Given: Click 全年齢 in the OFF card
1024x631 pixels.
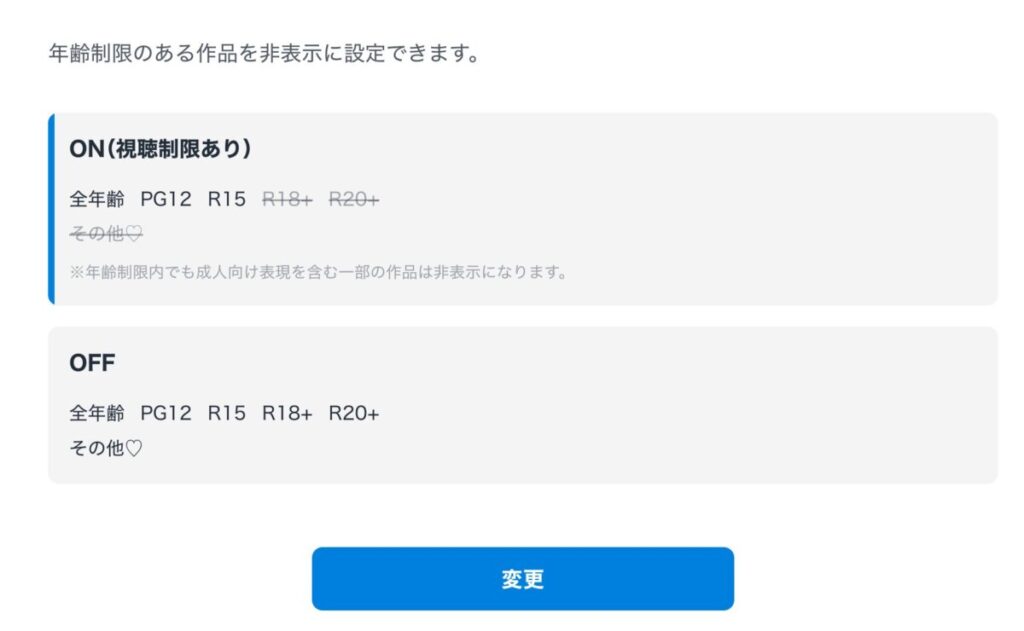Looking at the screenshot, I should coord(97,413).
